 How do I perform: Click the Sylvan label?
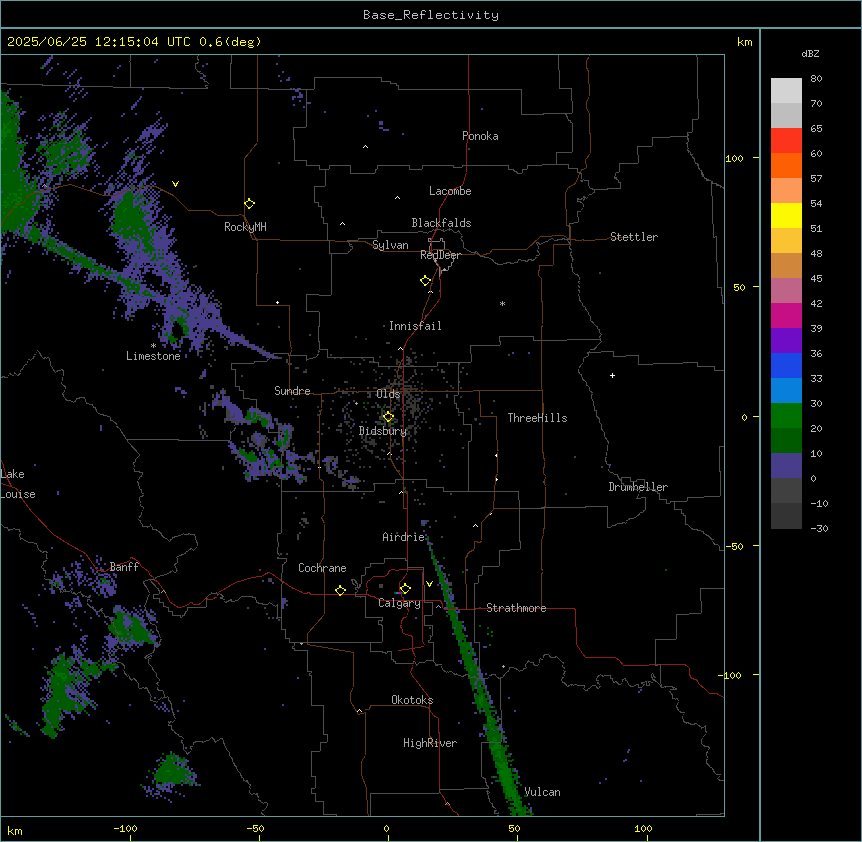(390, 245)
